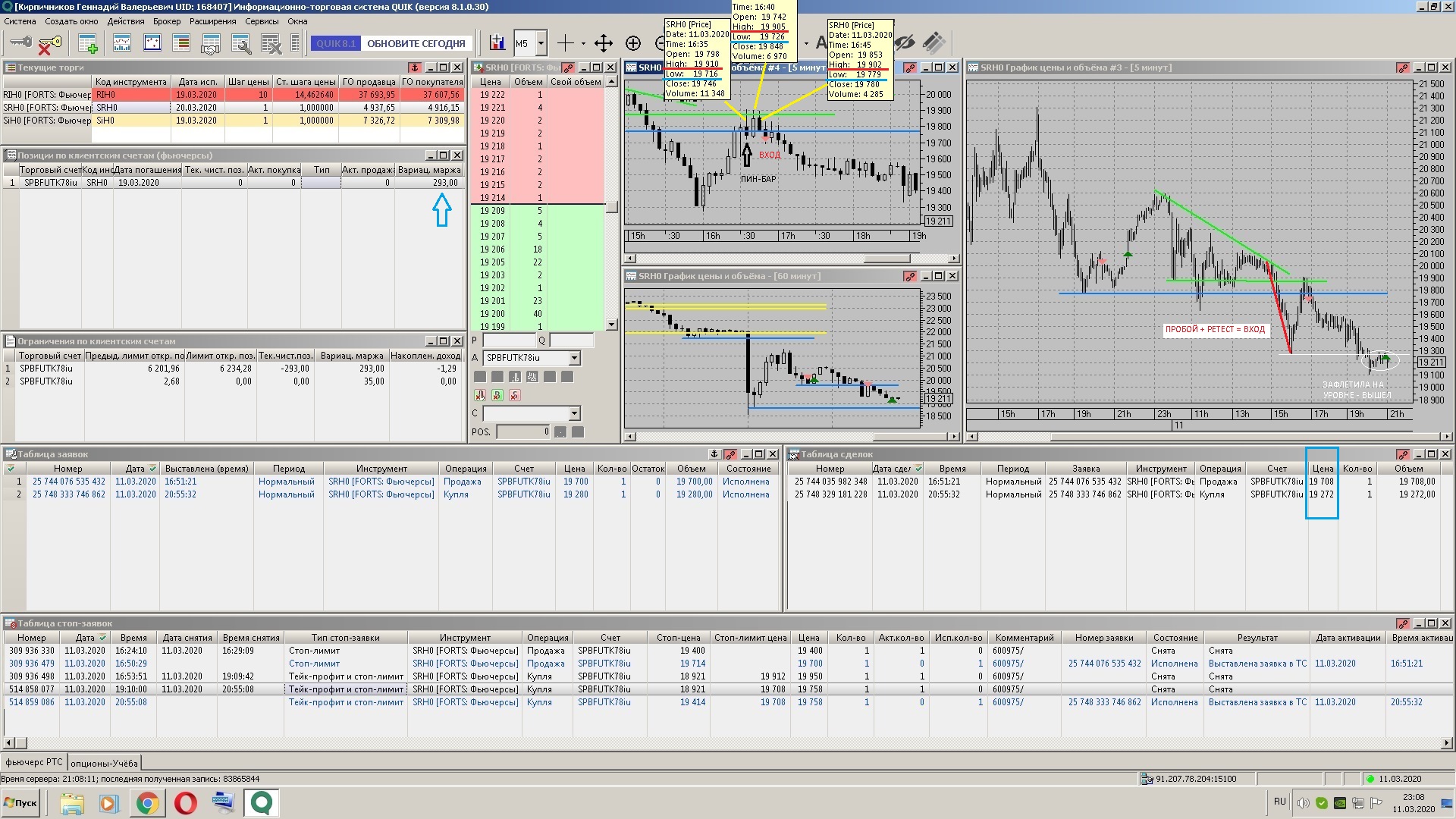This screenshot has height=819, width=1456.
Task: Toggle checkmark in Дата column header of orders
Action: click(153, 469)
